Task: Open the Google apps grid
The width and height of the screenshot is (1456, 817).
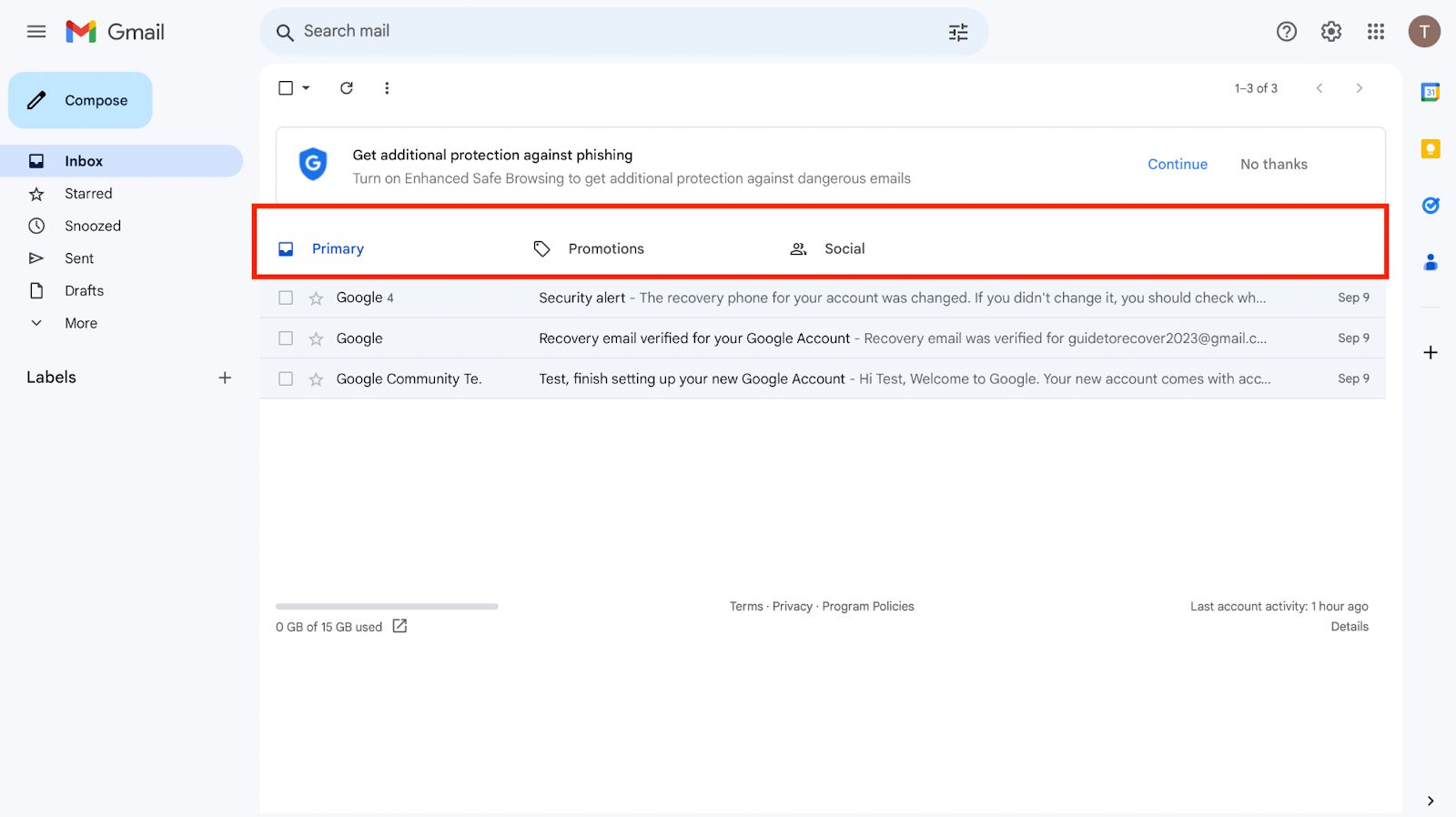Action: 1375,32
